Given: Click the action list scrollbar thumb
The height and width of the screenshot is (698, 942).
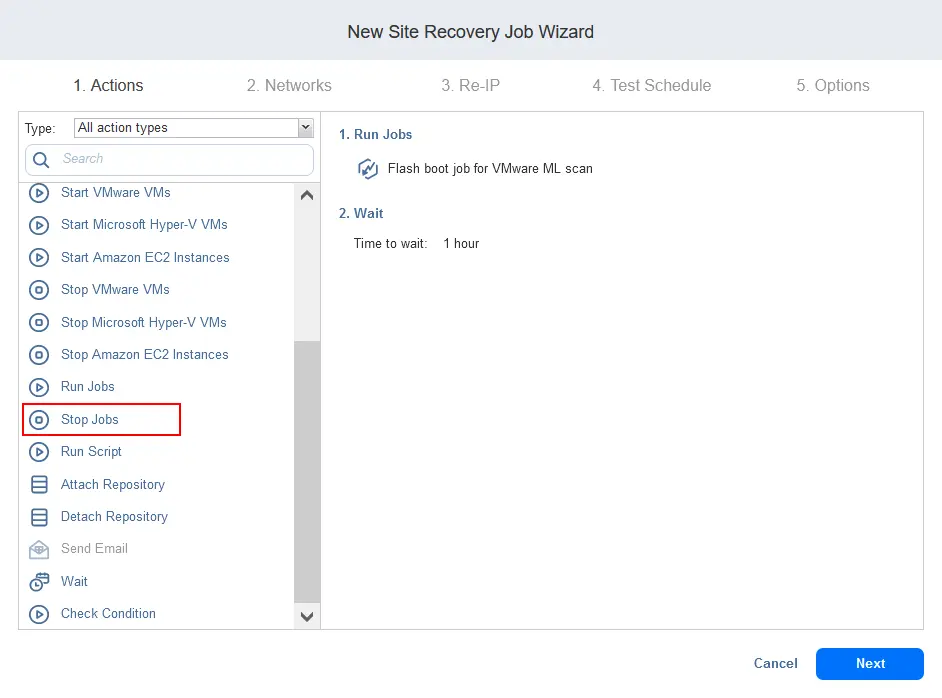Looking at the screenshot, I should point(307,472).
